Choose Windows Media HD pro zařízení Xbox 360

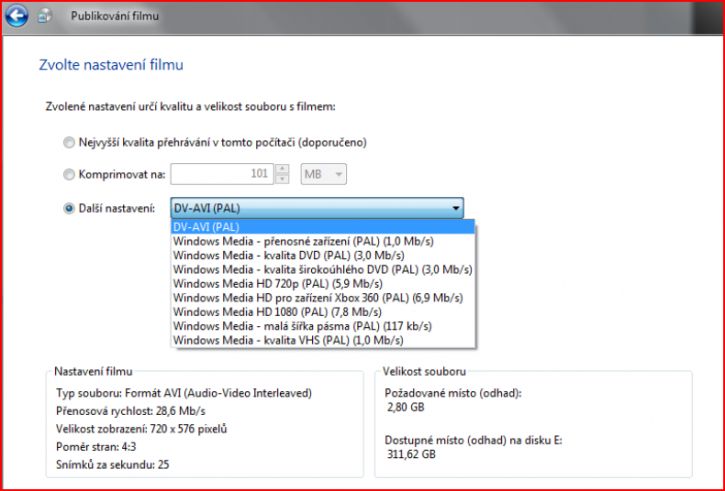coord(323,298)
